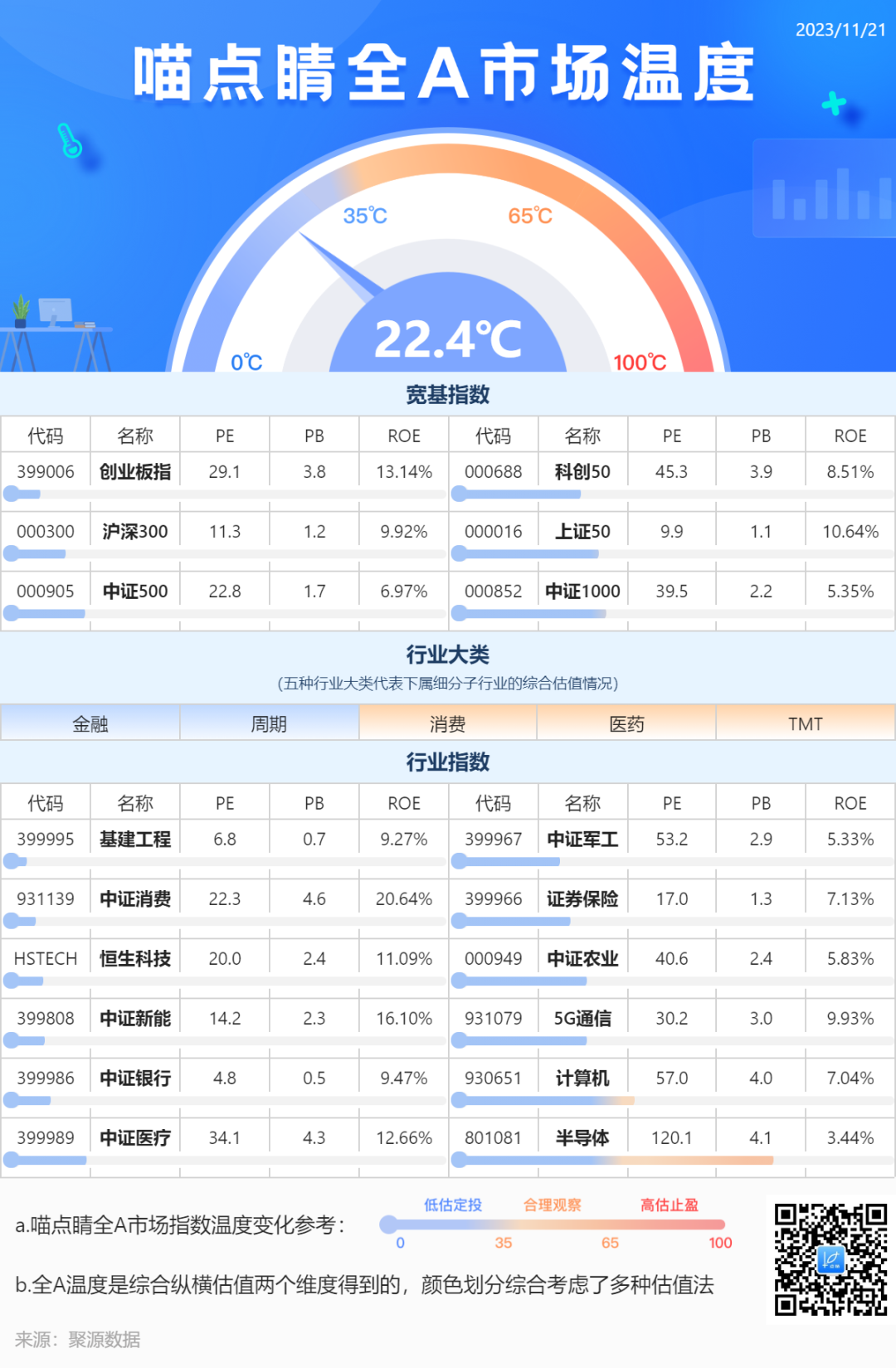The image size is (896, 1368).
Task: Select the 周期 industry category tab
Action: [269, 723]
